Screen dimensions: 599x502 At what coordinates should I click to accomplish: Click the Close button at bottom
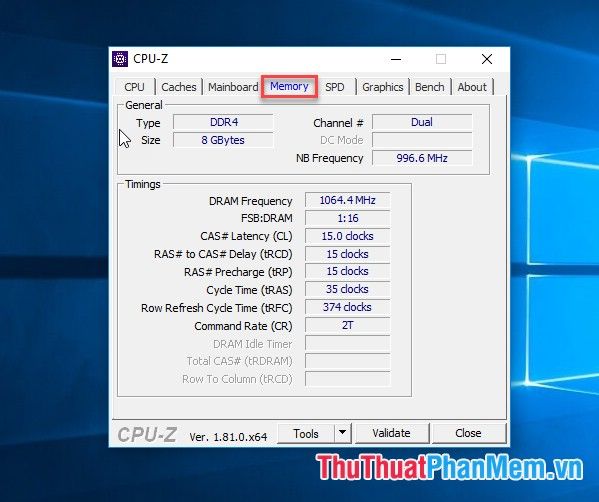coord(468,433)
